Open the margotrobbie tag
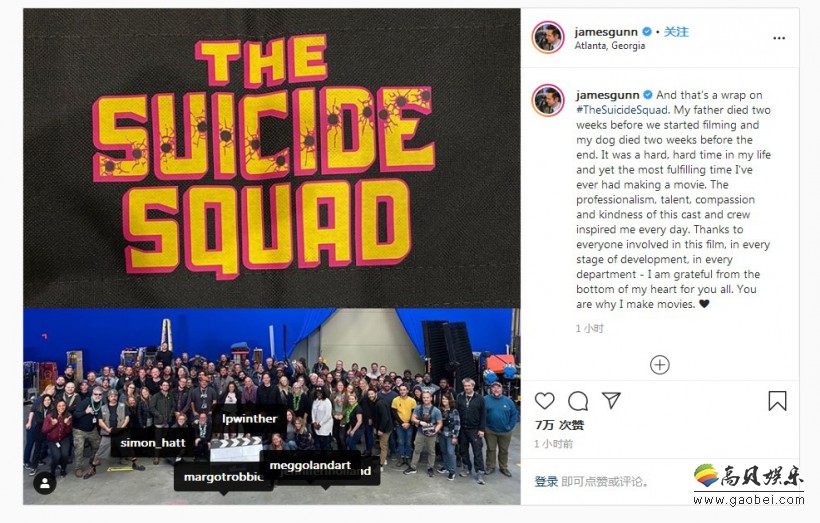 point(223,477)
